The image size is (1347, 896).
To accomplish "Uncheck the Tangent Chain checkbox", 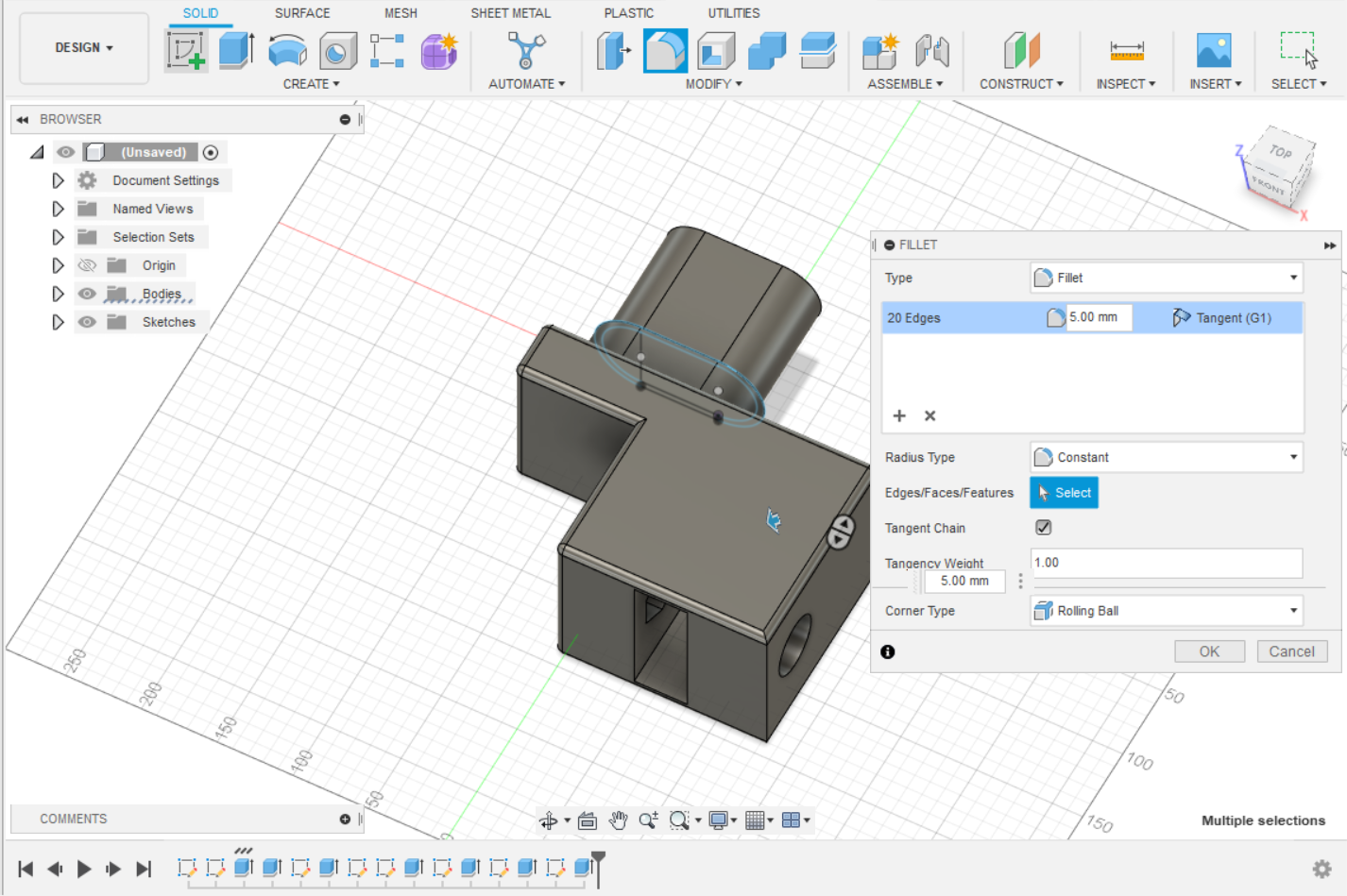I will click(1044, 528).
